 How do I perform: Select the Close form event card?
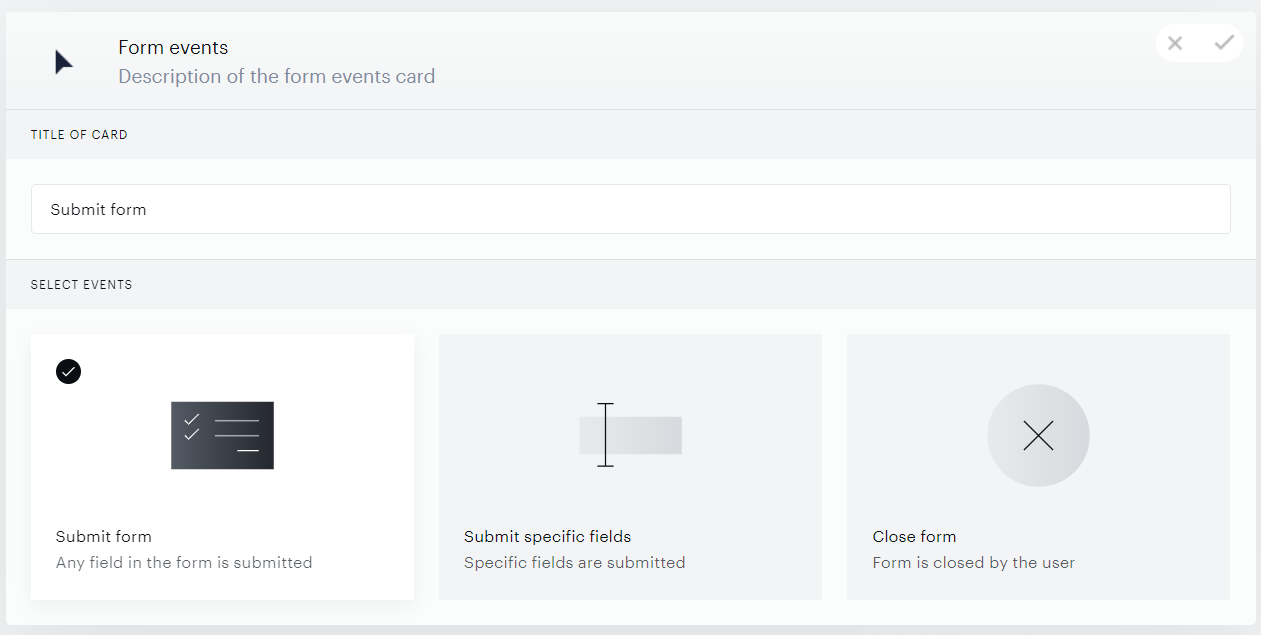[x=1038, y=467]
